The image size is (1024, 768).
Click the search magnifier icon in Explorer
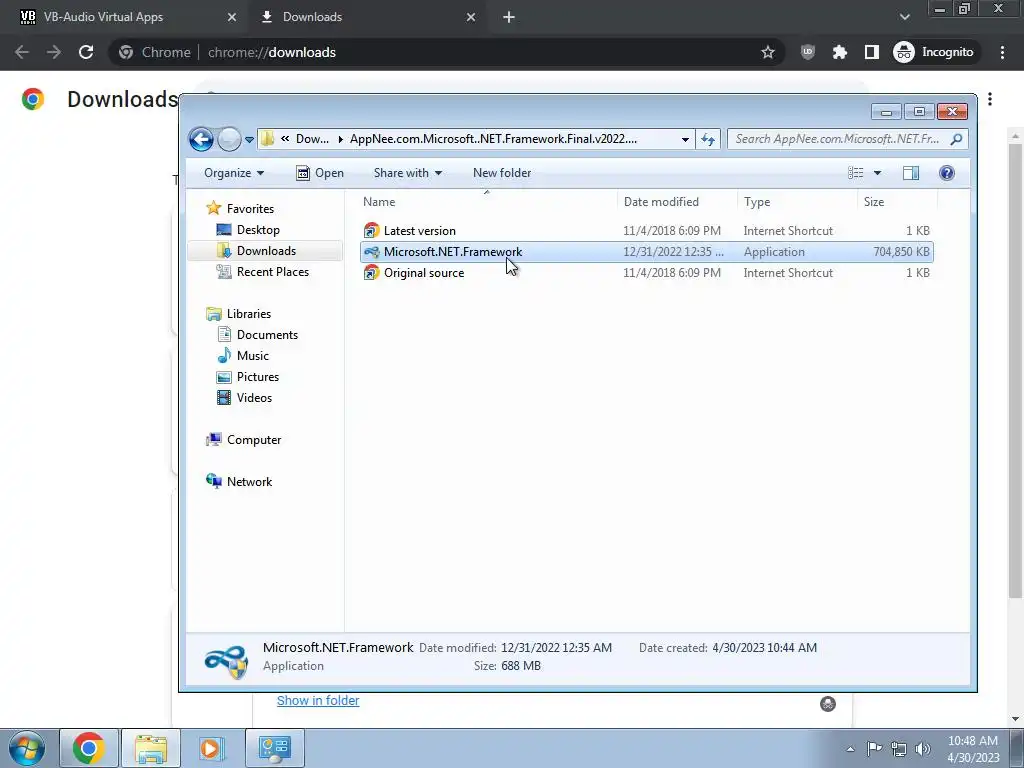click(x=956, y=138)
